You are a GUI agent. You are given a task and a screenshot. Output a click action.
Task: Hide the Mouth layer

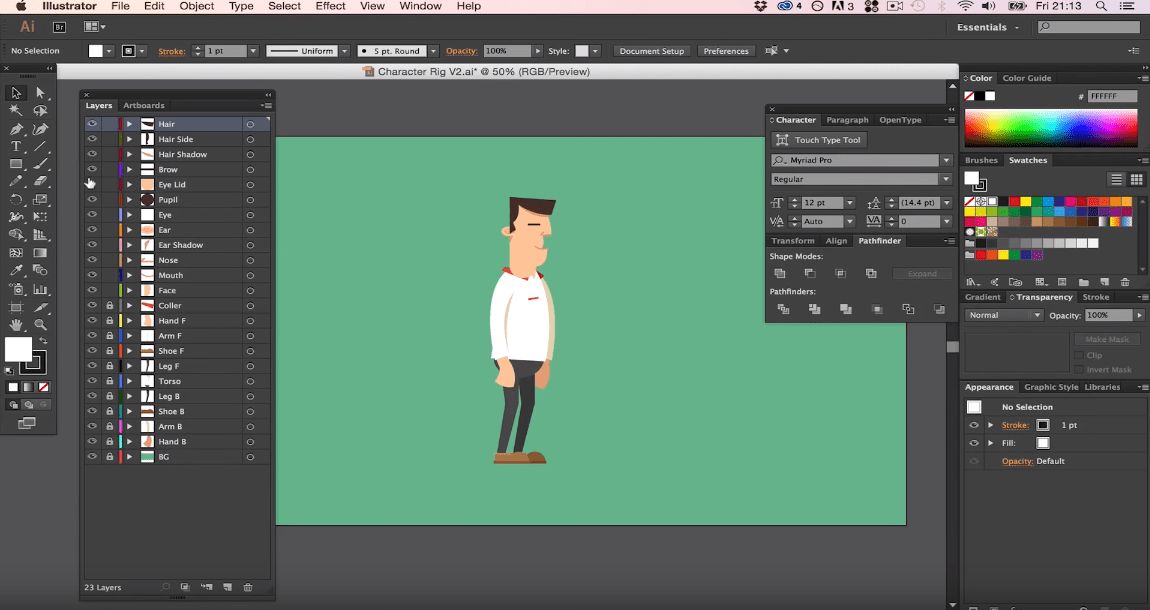92,275
